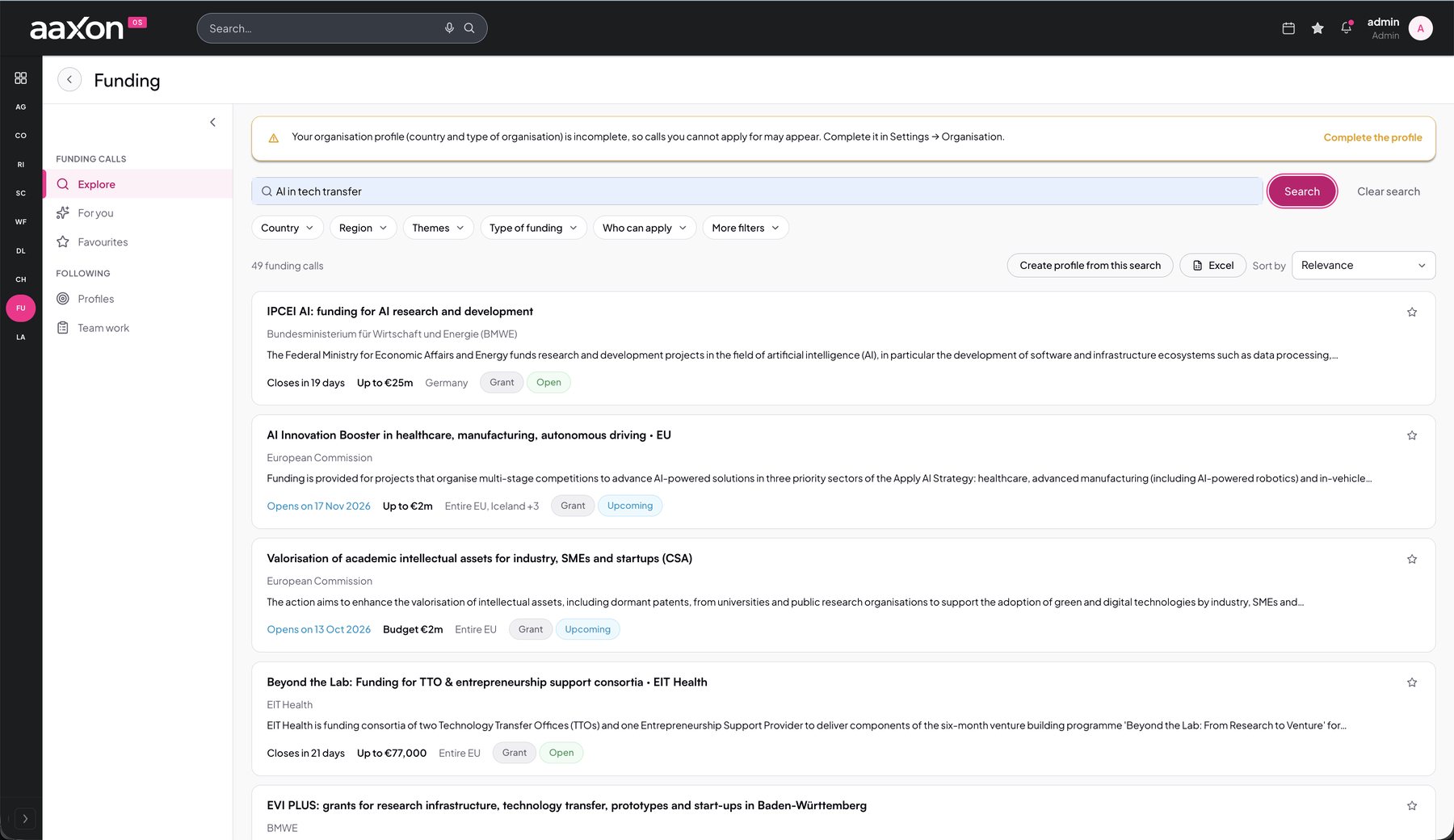Viewport: 1454px width, 840px height.
Task: Open the WF module in left rail
Action: coord(21,221)
